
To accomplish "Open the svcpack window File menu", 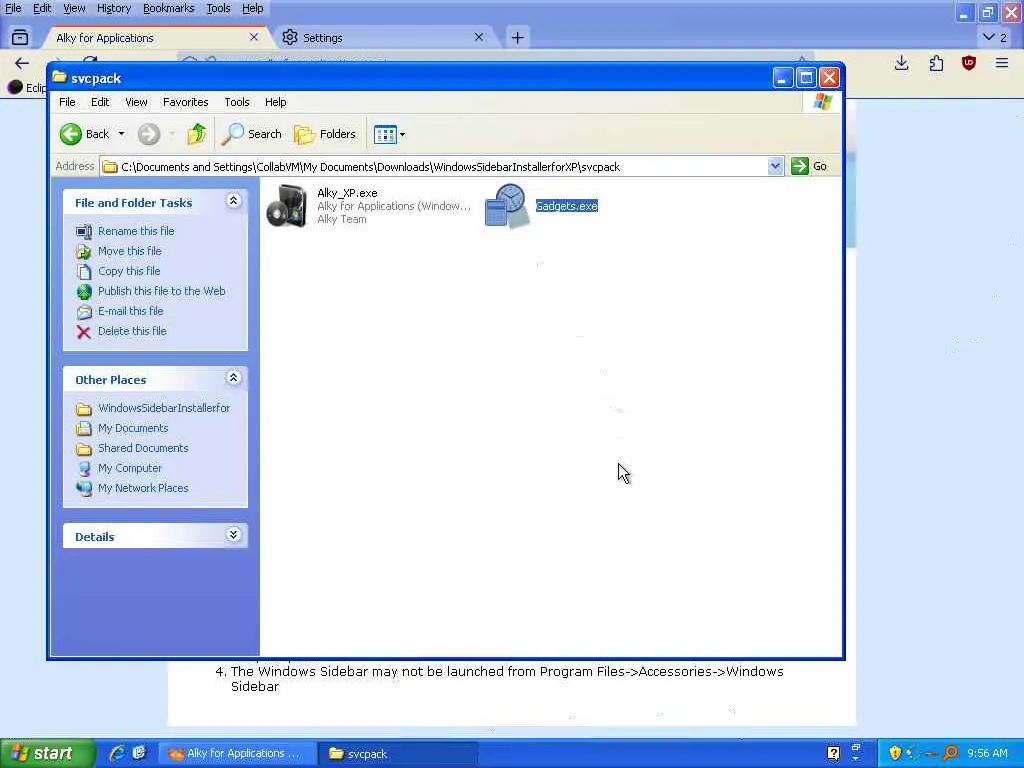I will (x=67, y=102).
